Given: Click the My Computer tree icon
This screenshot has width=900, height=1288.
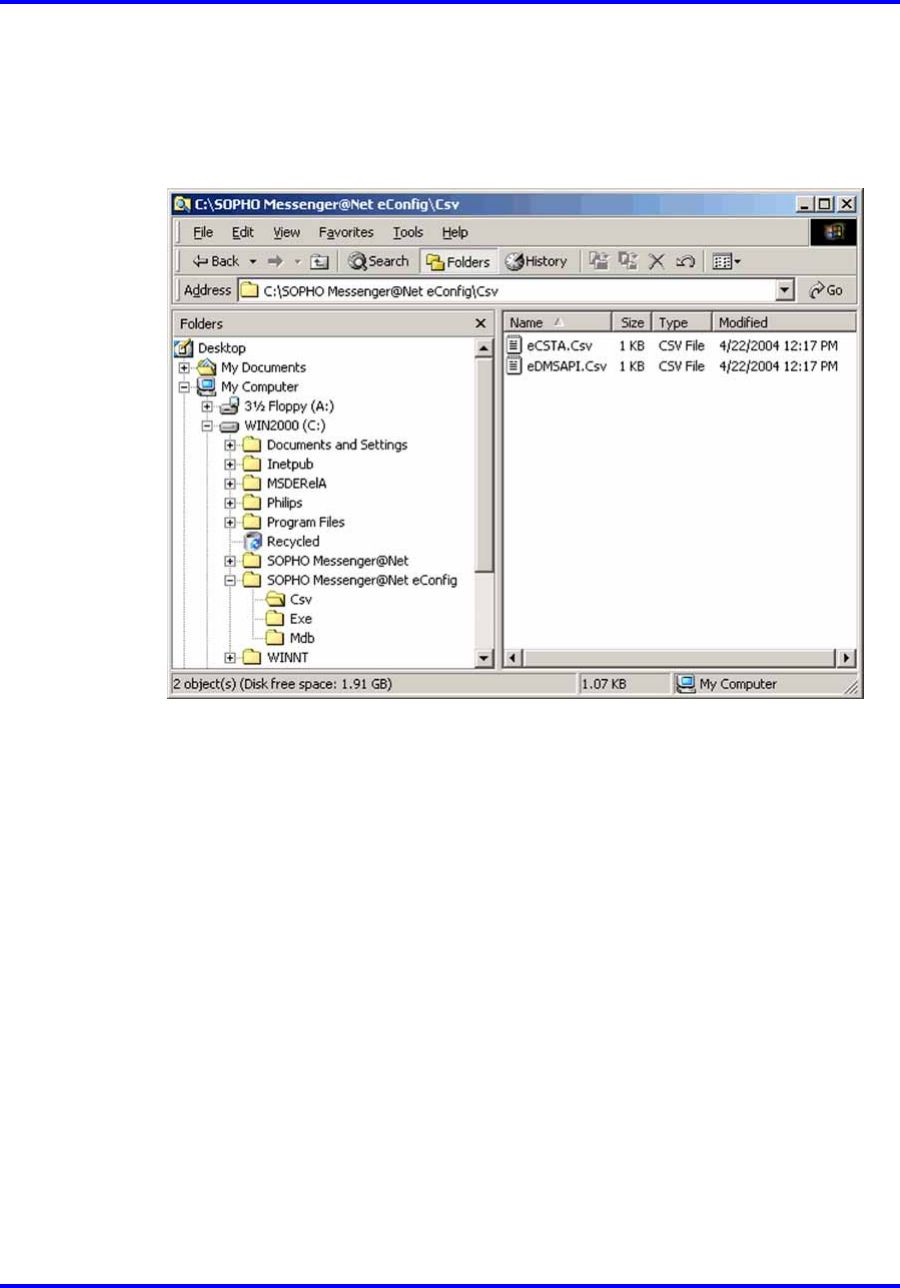Looking at the screenshot, I should 207,387.
